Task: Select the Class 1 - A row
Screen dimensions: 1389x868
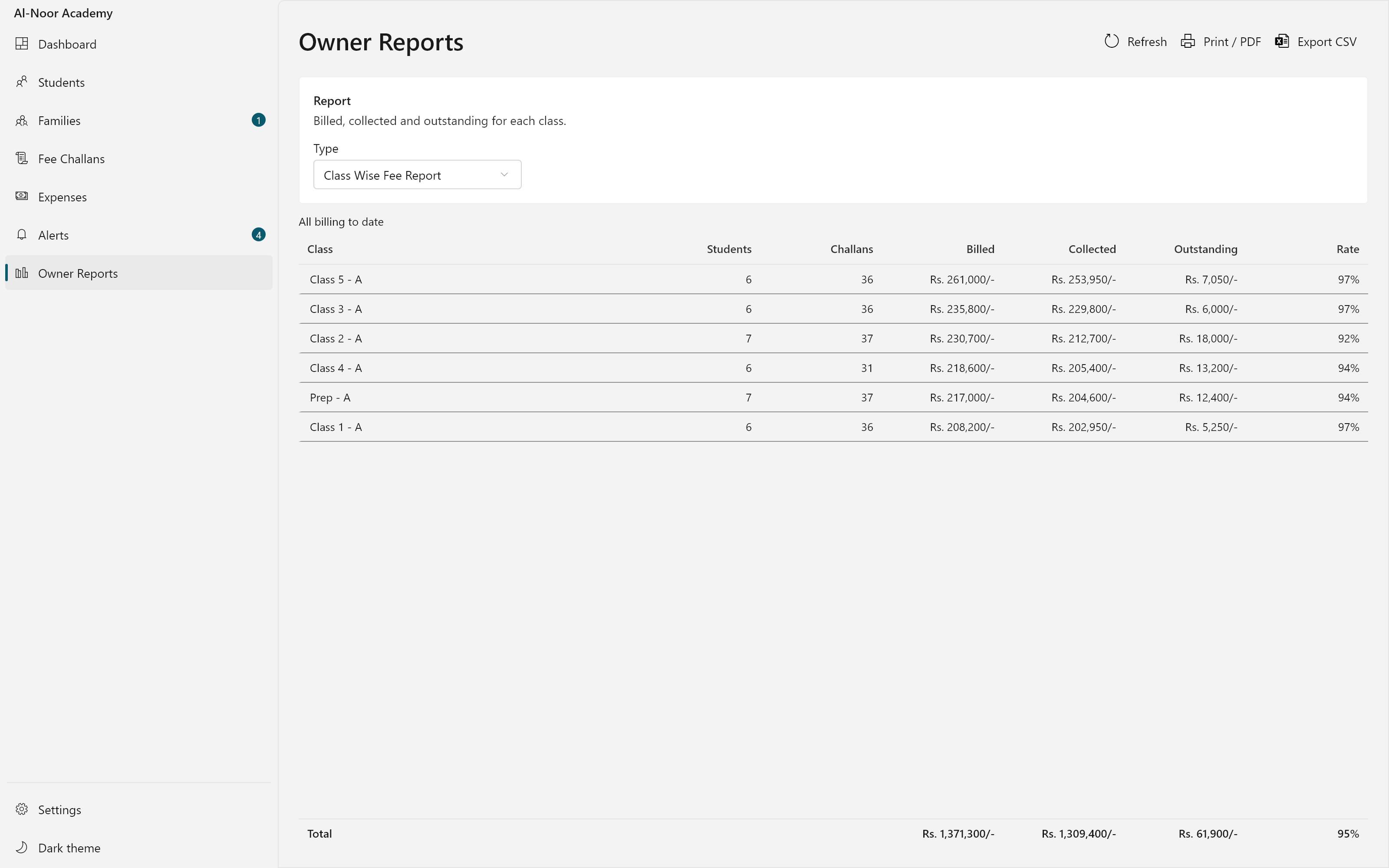Action: click(833, 427)
